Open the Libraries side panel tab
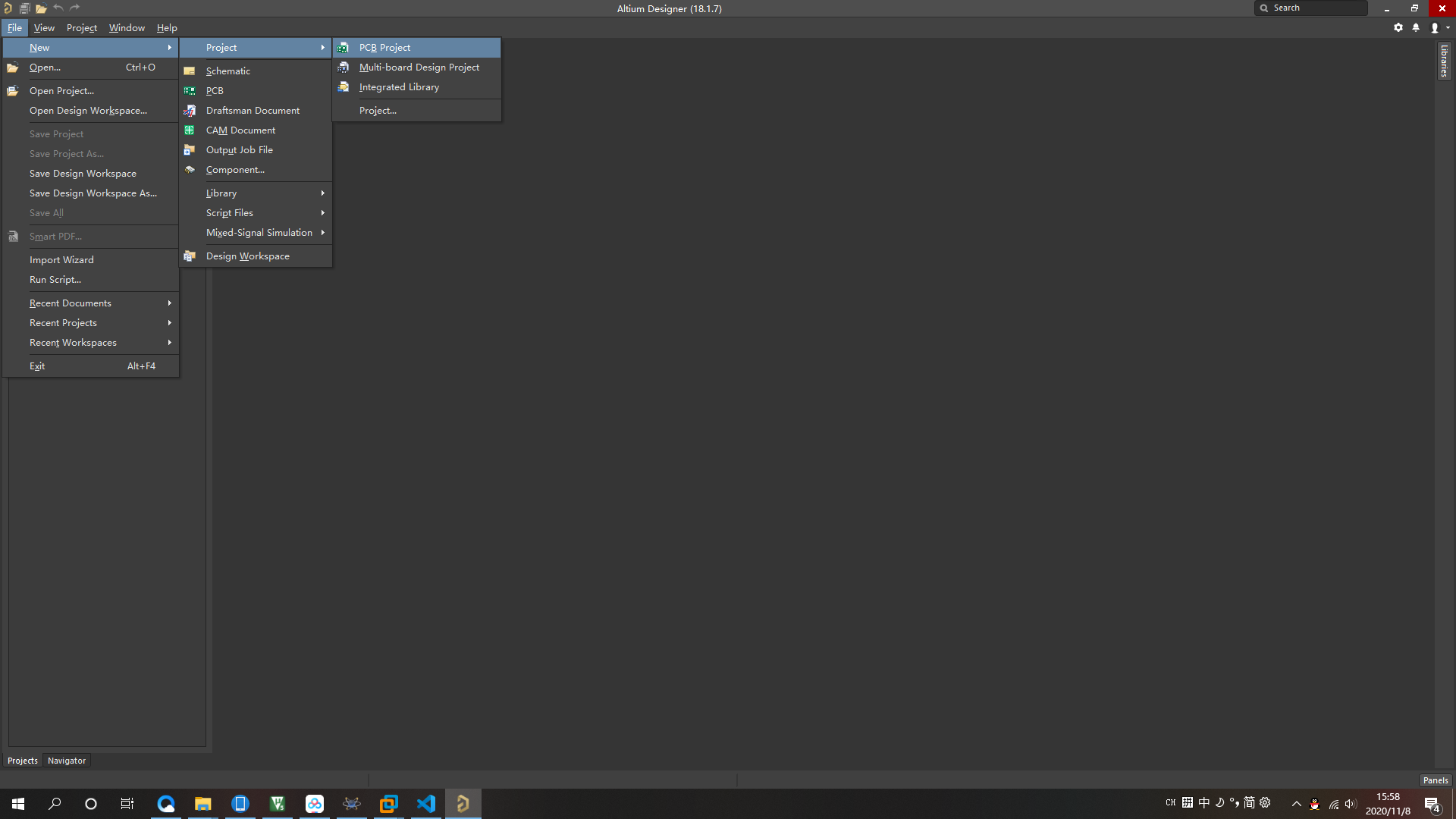Screen dimensions: 1456x819 (1445, 61)
